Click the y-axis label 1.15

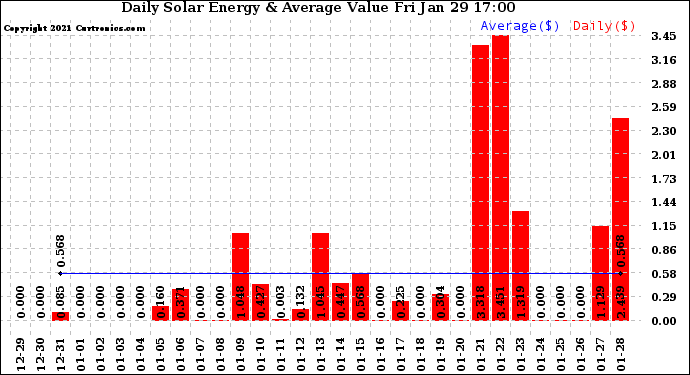pos(664,226)
